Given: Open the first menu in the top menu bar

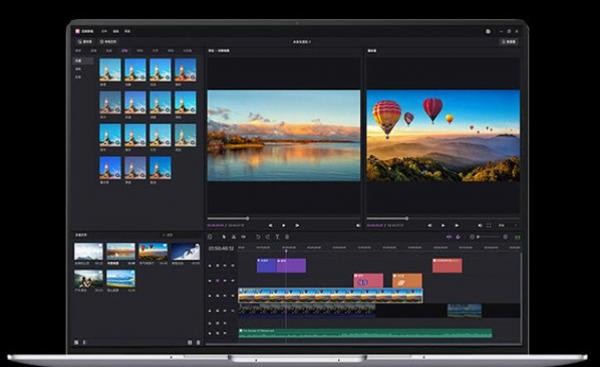Looking at the screenshot, I should (104, 31).
